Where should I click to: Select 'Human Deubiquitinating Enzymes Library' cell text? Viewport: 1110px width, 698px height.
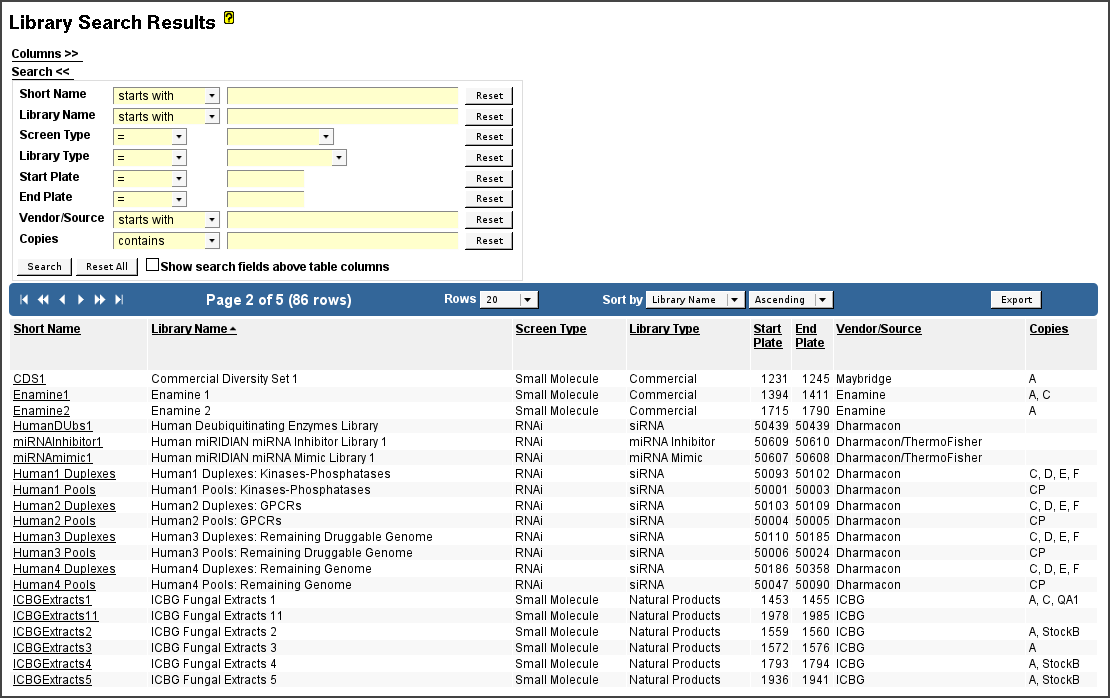click(265, 426)
